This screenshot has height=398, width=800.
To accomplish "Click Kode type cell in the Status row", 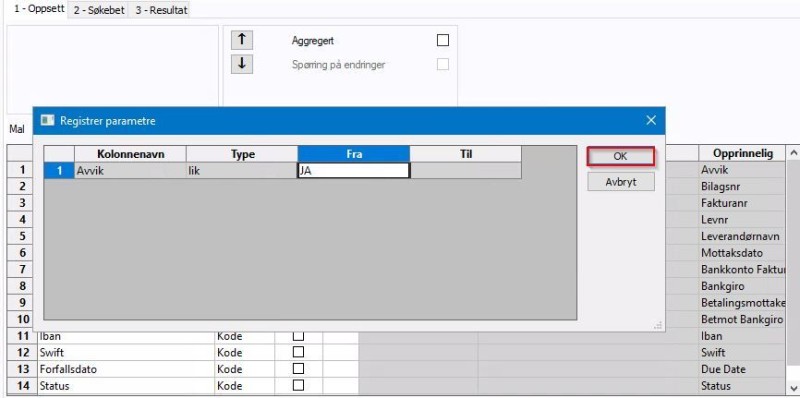I will [244, 385].
